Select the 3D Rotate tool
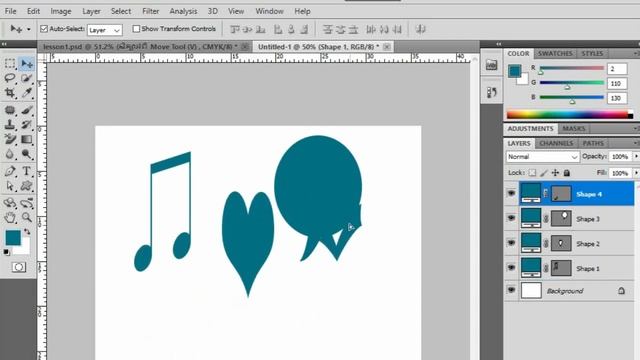 coord(10,203)
